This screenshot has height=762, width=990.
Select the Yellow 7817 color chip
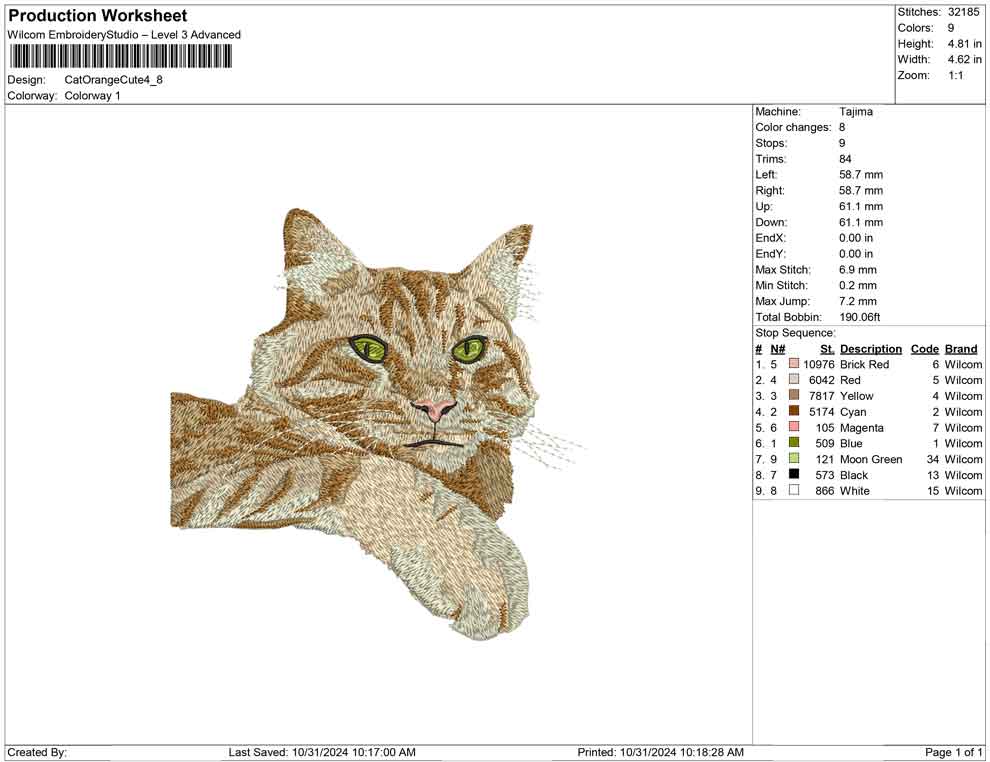(x=793, y=396)
